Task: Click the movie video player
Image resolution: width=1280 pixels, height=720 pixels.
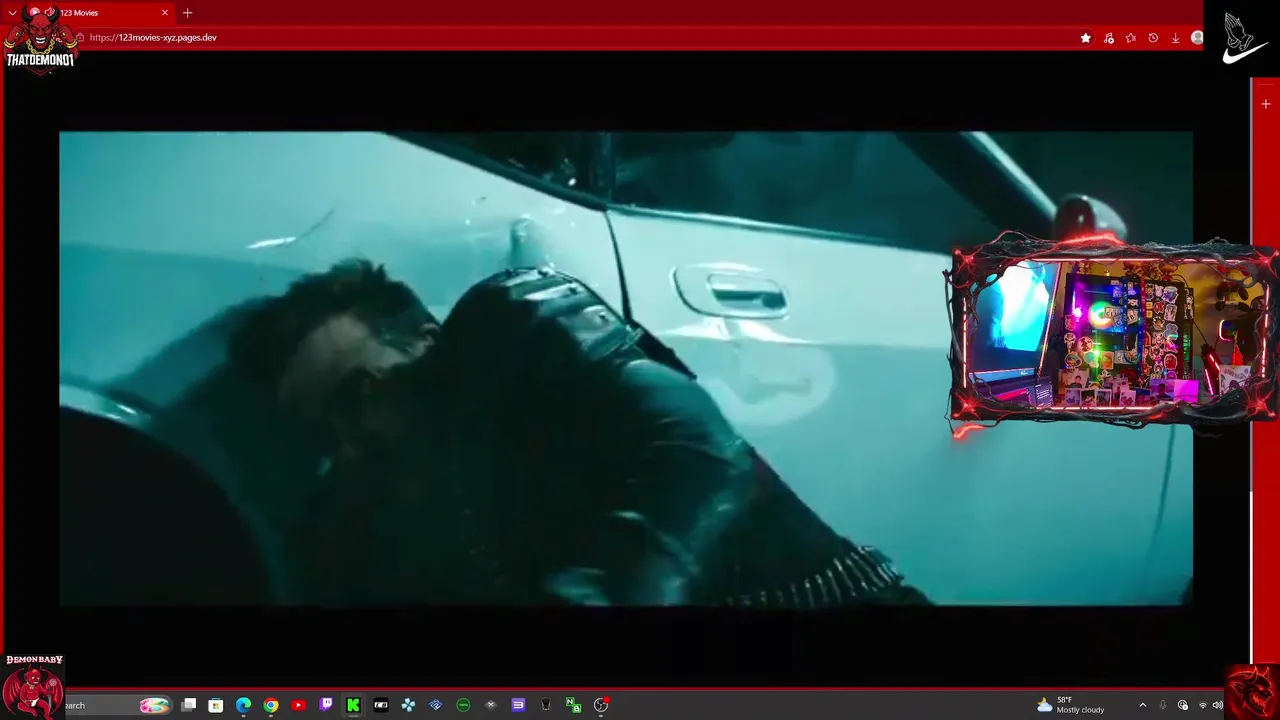Action: pos(625,368)
